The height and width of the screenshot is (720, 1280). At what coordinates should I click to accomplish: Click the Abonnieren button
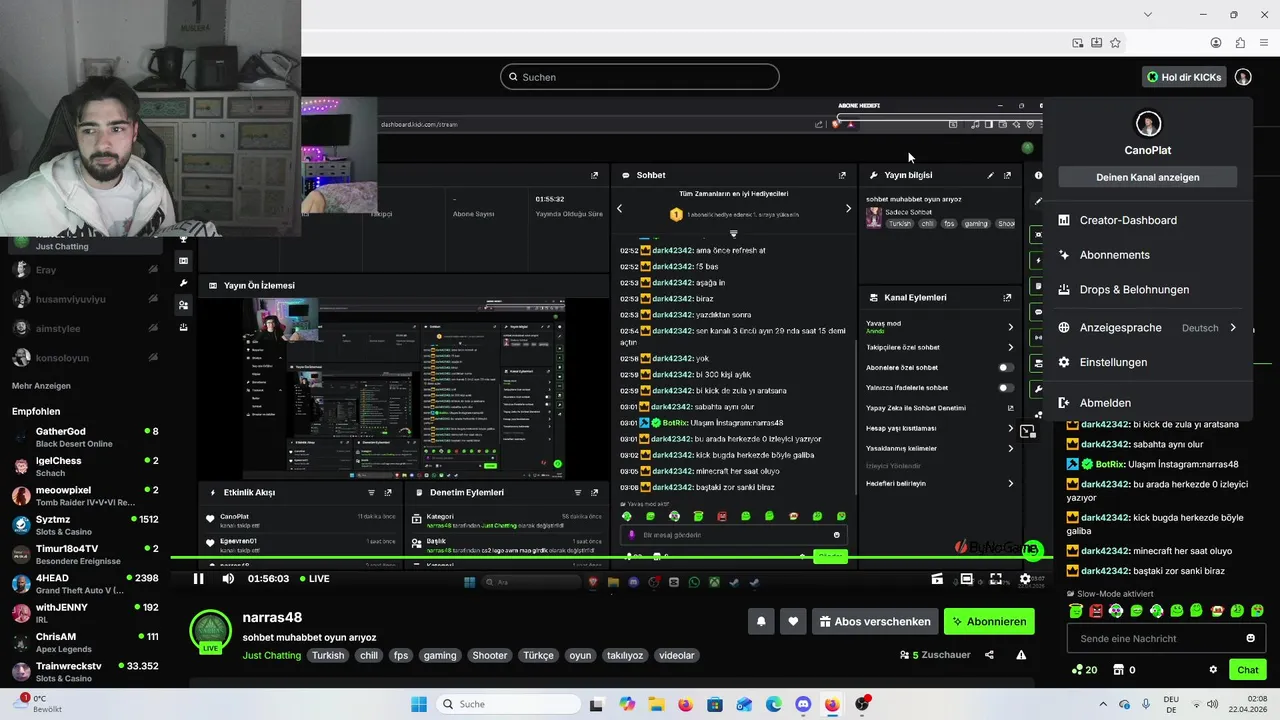pos(988,621)
